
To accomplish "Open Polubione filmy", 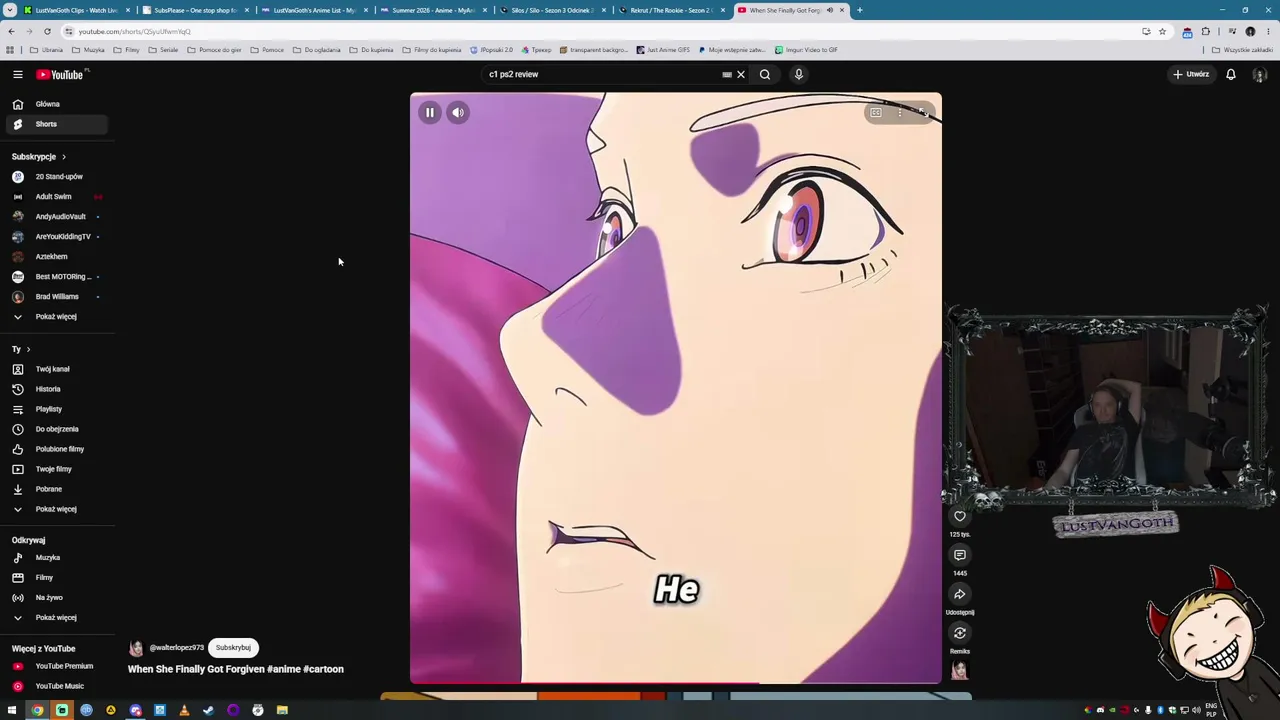I will 56,449.
